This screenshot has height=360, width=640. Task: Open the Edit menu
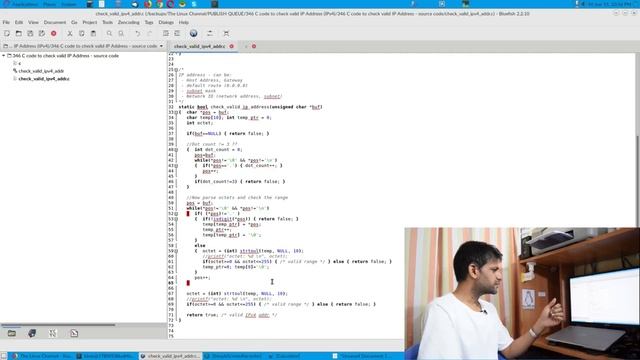pyautogui.click(x=19, y=22)
